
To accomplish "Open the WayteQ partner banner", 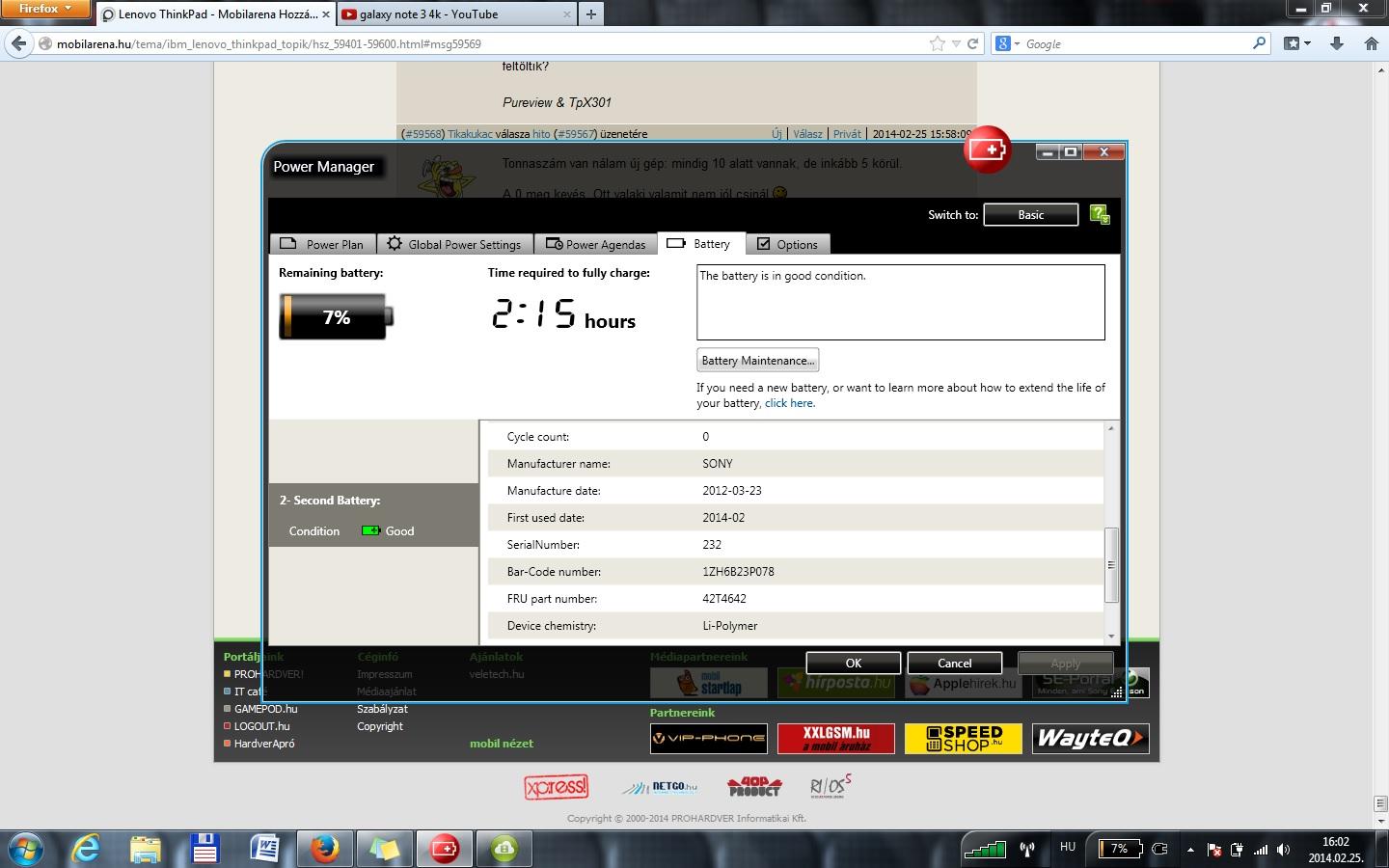I will tap(1091, 738).
